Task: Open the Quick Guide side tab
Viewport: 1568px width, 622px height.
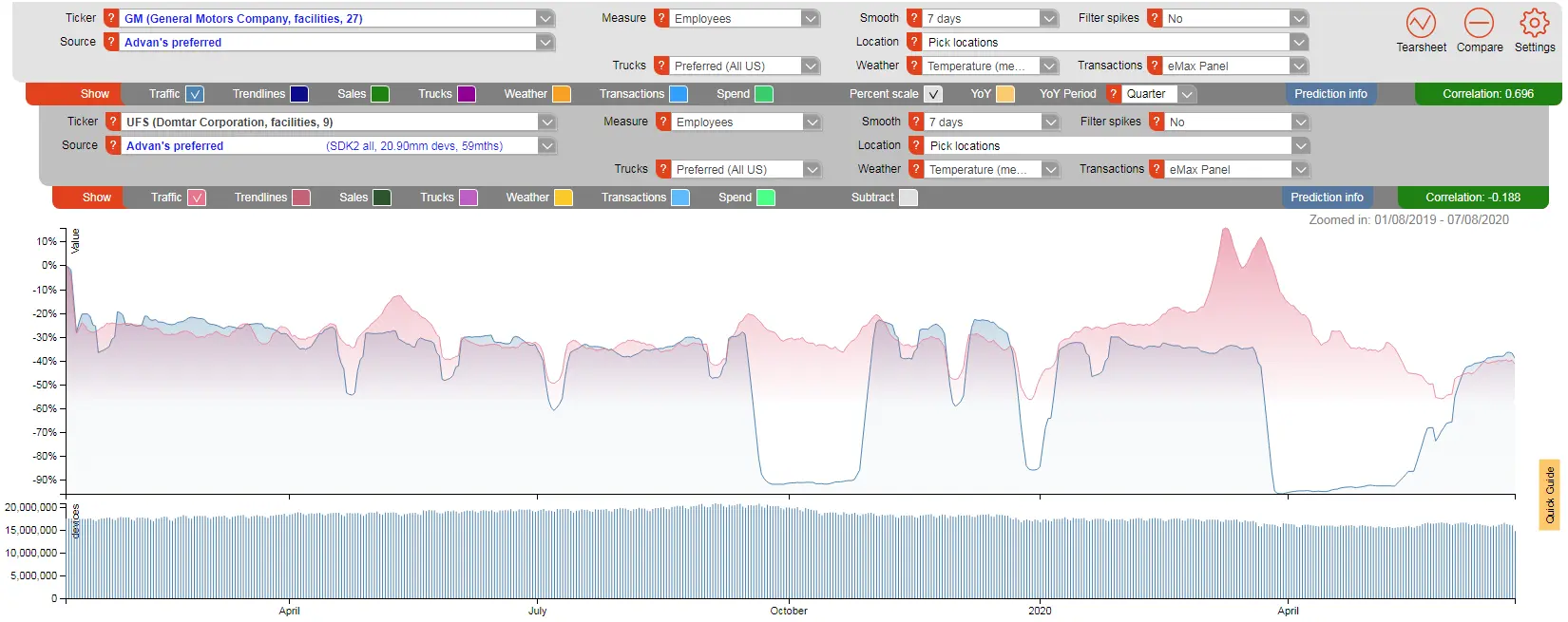Action: [x=1550, y=495]
